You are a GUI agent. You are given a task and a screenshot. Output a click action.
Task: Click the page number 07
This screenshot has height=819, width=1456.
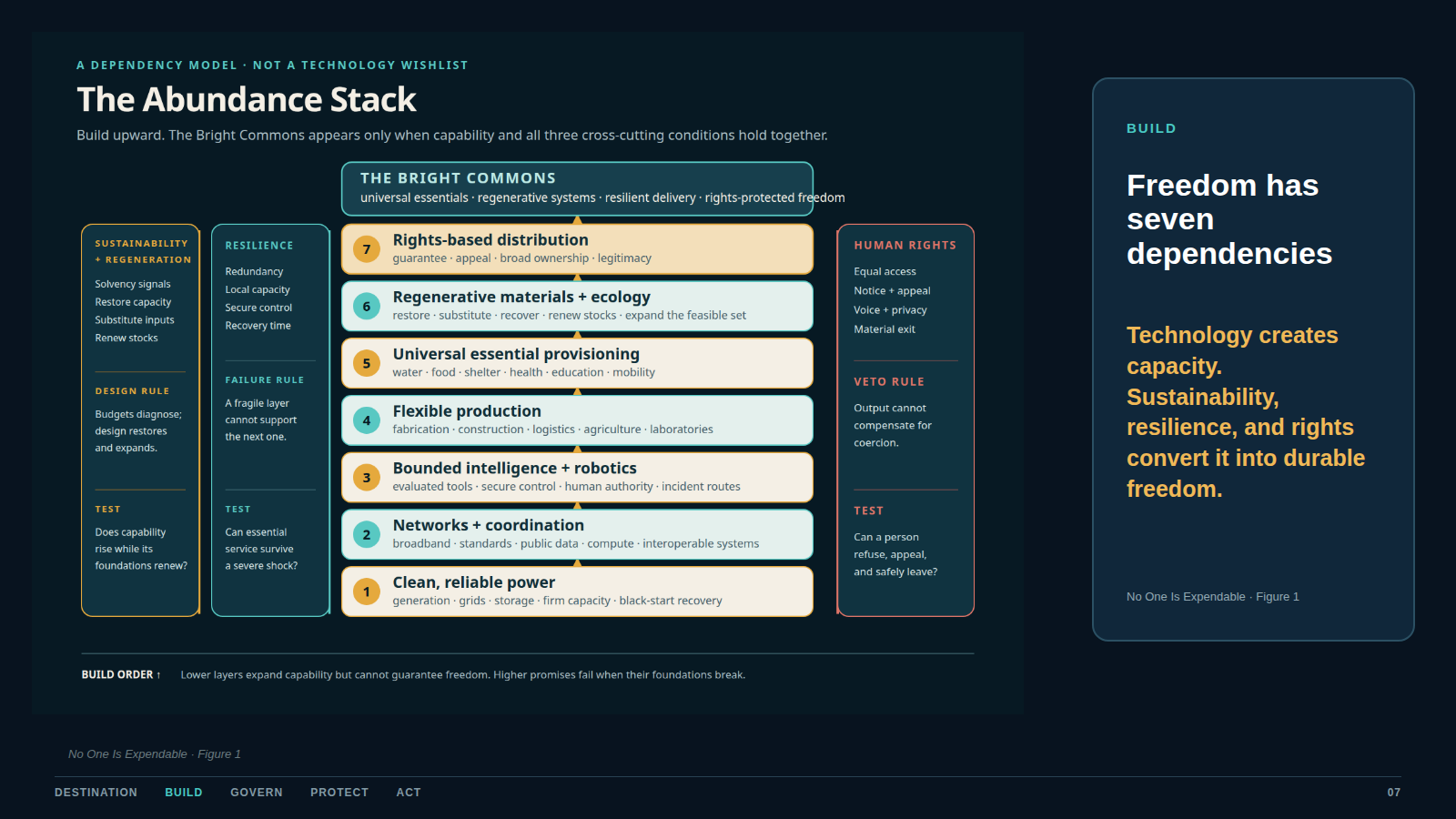click(1394, 793)
